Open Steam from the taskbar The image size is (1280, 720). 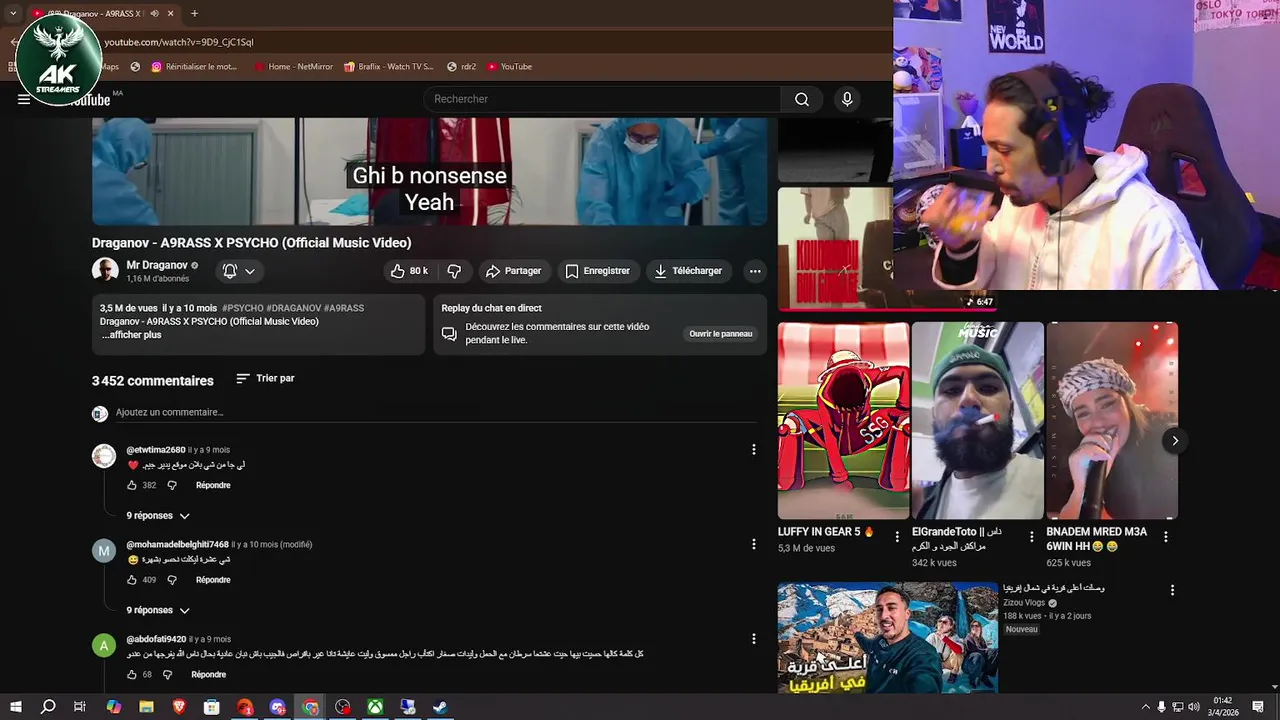tap(439, 707)
